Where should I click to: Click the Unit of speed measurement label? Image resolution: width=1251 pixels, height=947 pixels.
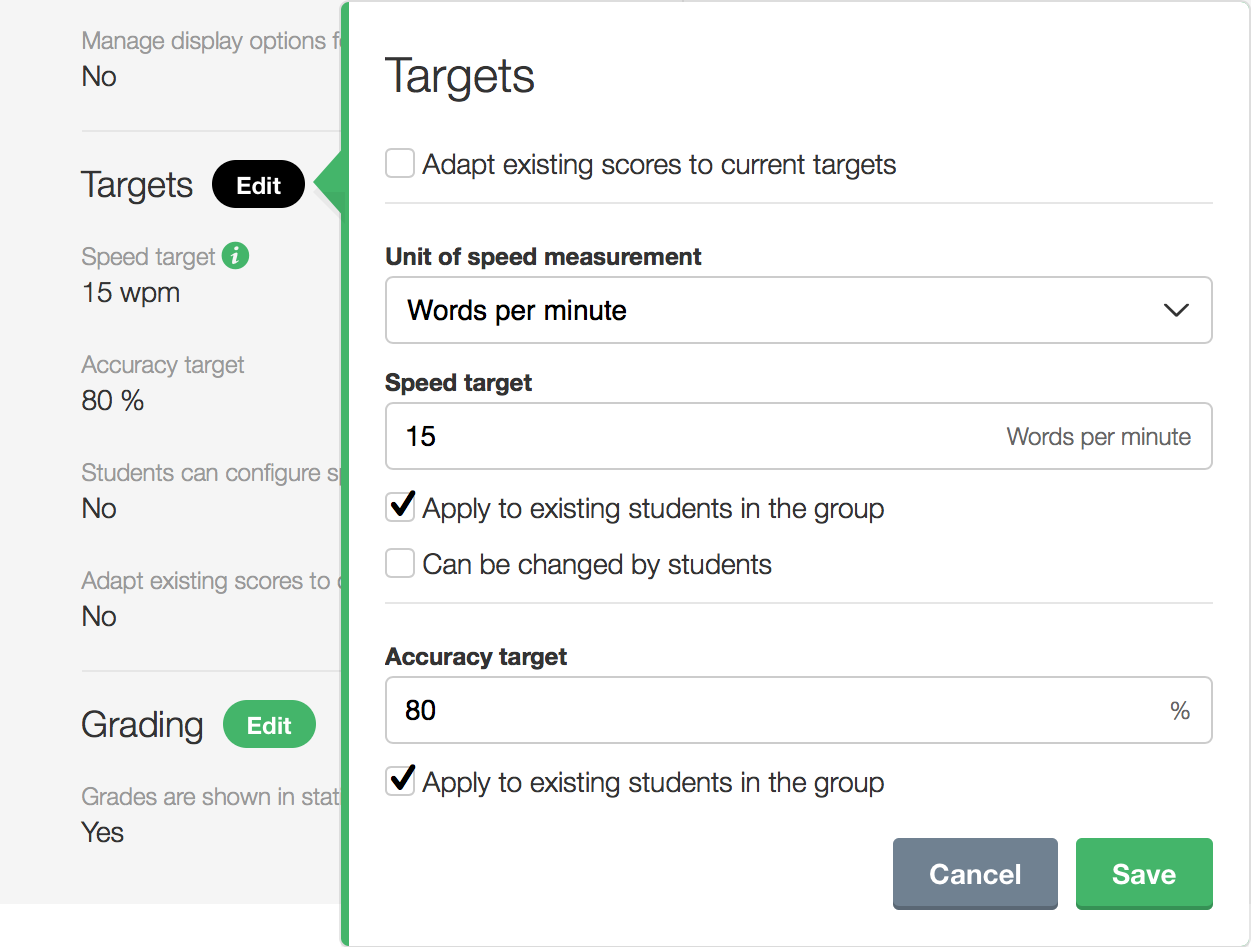543,257
